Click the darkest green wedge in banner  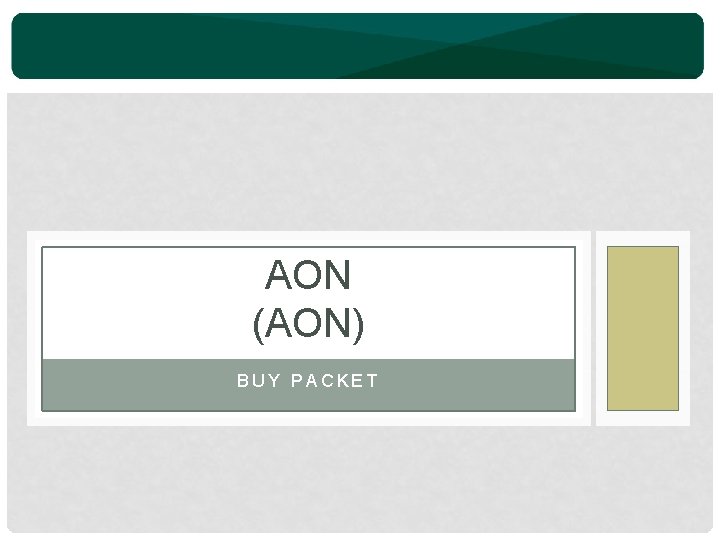coord(482,64)
